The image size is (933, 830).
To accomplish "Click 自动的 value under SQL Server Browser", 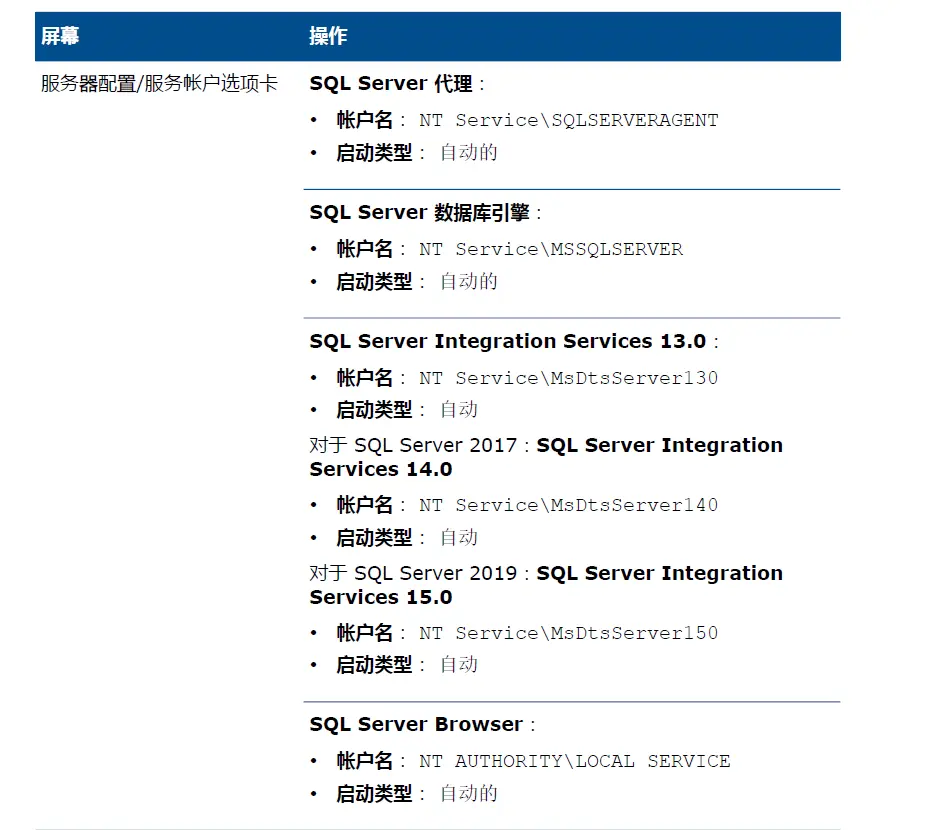I will (469, 794).
